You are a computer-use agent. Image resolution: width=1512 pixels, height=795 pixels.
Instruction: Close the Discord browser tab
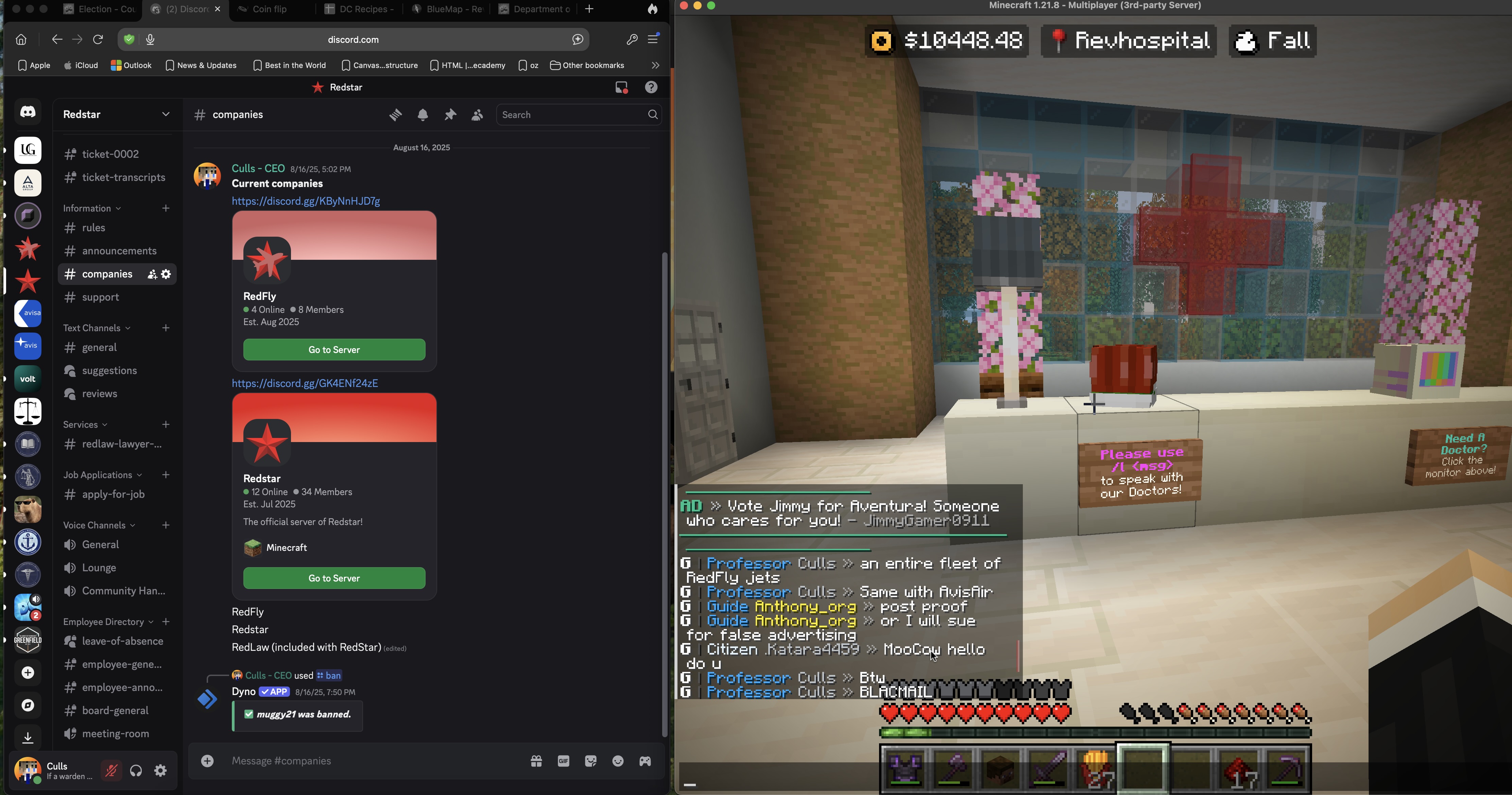218,10
